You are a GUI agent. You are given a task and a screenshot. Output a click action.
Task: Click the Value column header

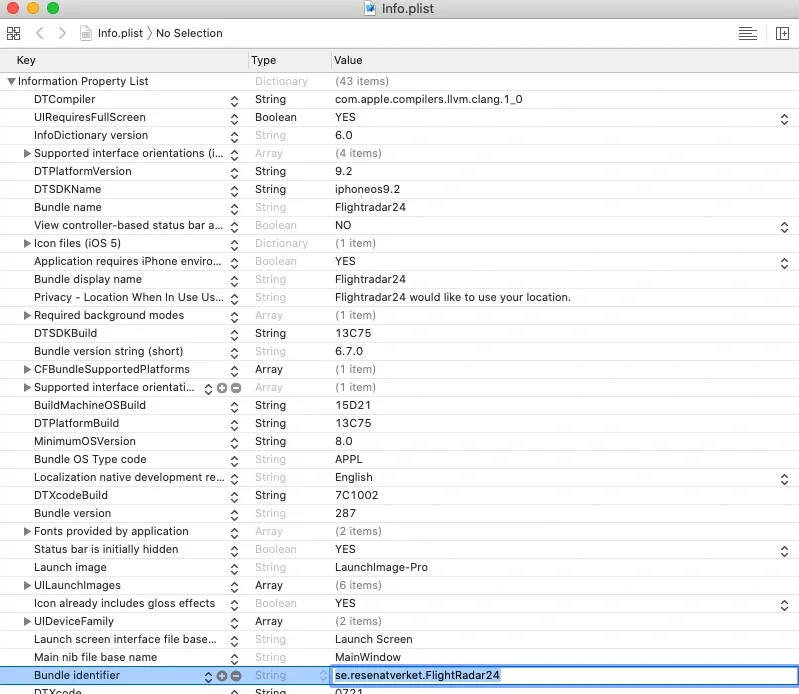click(348, 60)
